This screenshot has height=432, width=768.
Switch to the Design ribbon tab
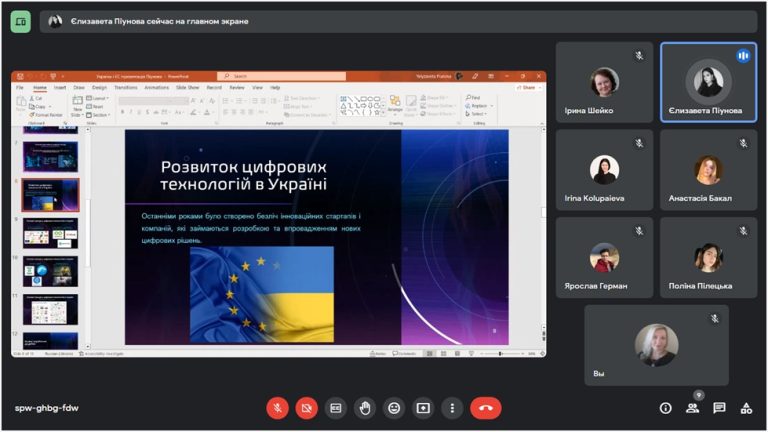[x=99, y=88]
